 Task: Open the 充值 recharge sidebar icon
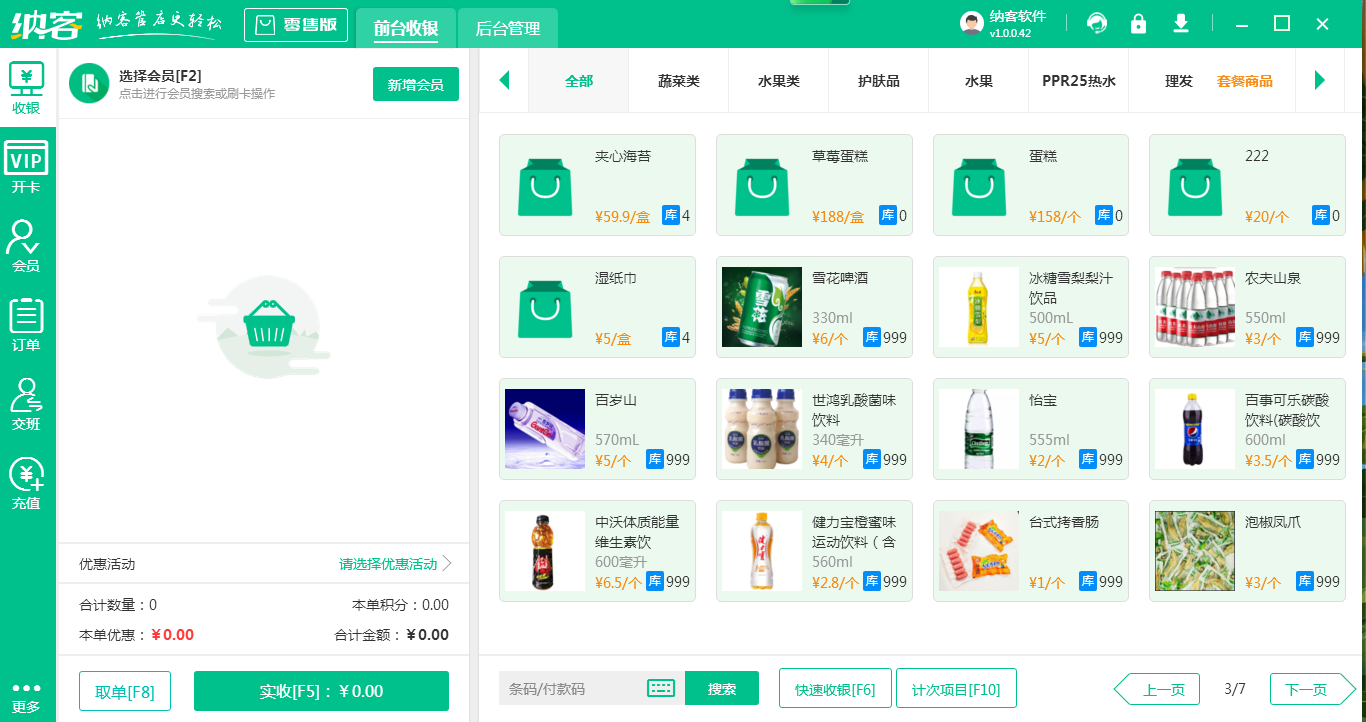[26, 484]
